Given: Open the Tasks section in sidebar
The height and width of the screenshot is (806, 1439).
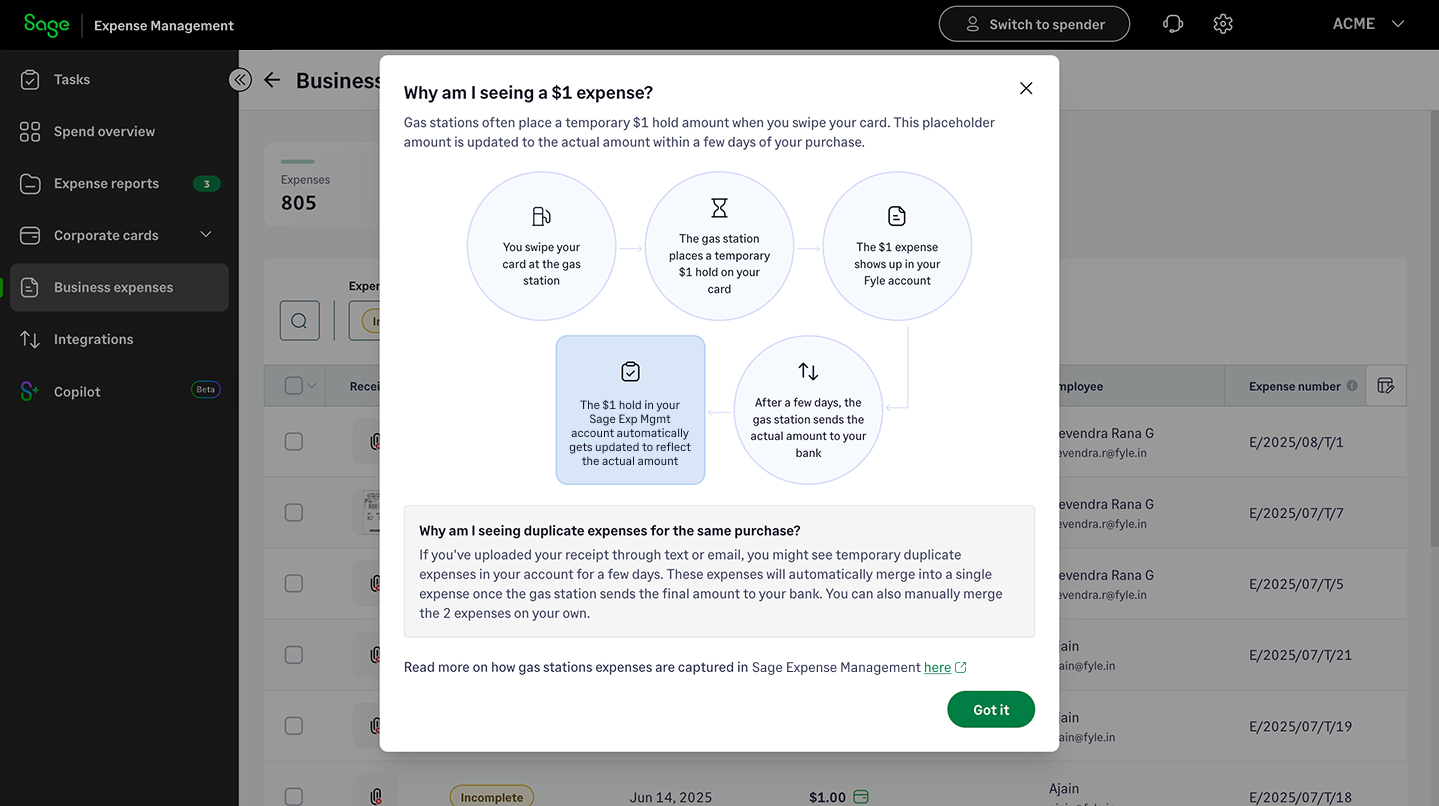Looking at the screenshot, I should point(70,79).
